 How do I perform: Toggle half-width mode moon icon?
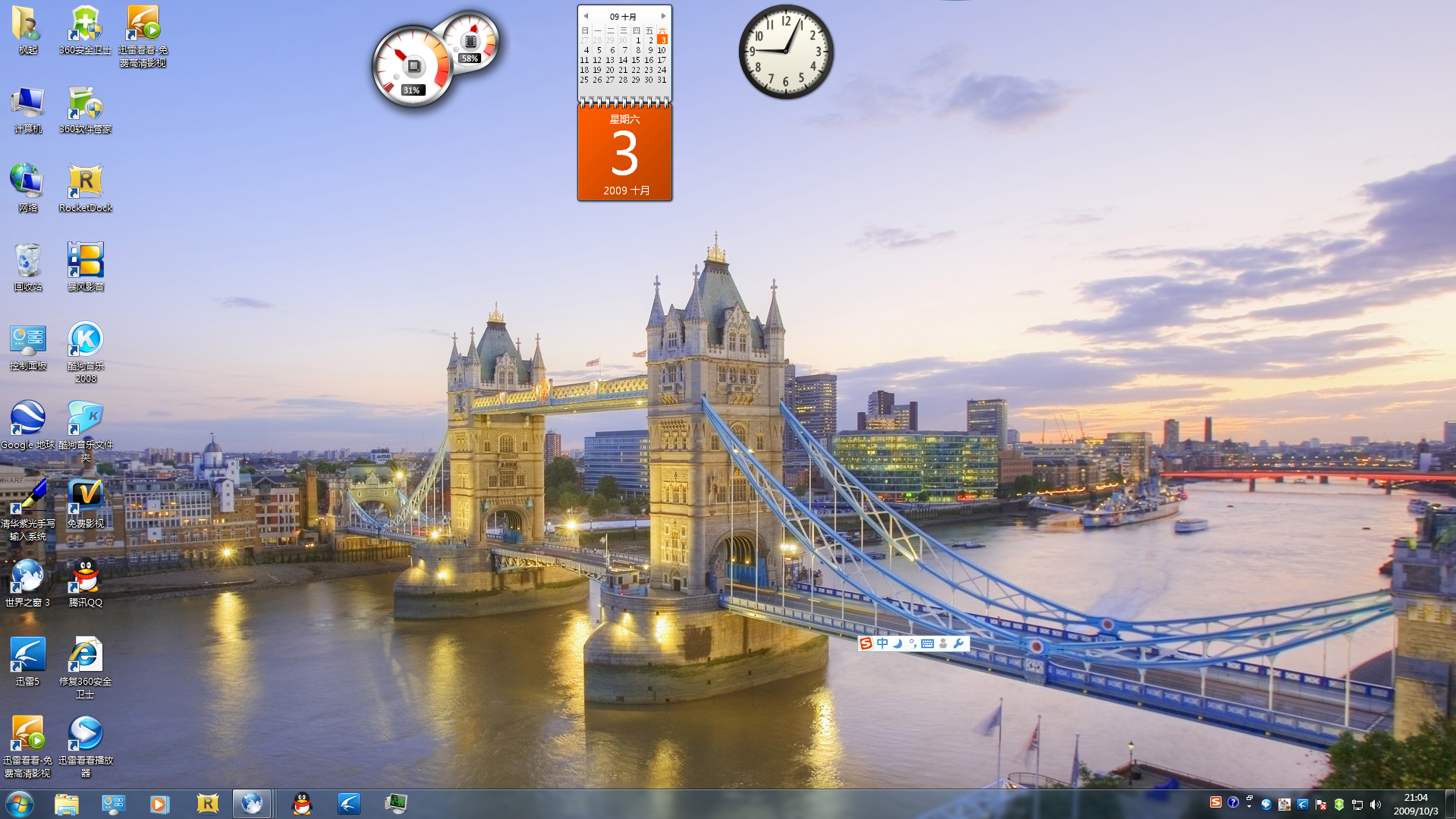[898, 644]
